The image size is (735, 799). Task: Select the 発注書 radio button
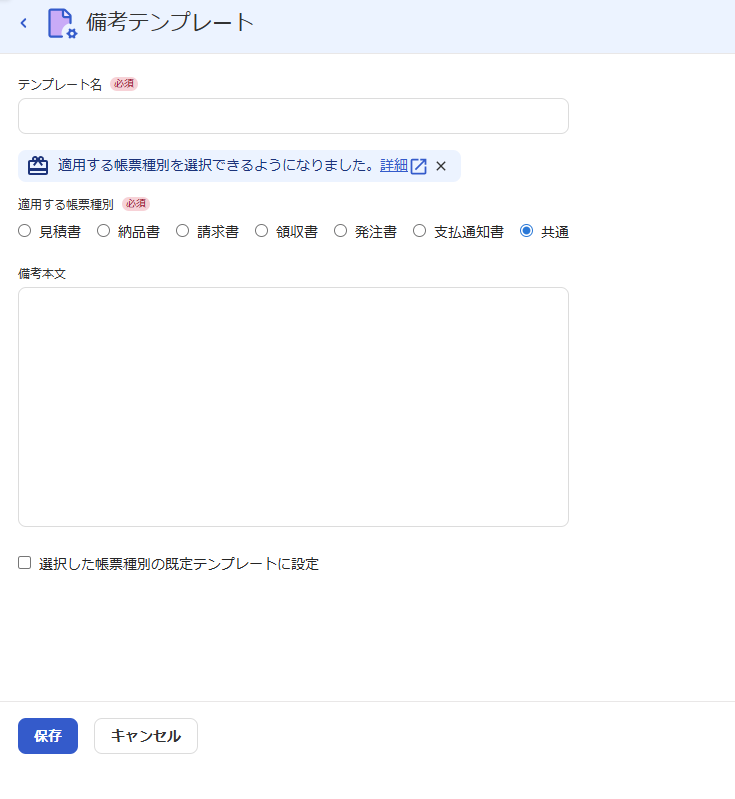(340, 231)
